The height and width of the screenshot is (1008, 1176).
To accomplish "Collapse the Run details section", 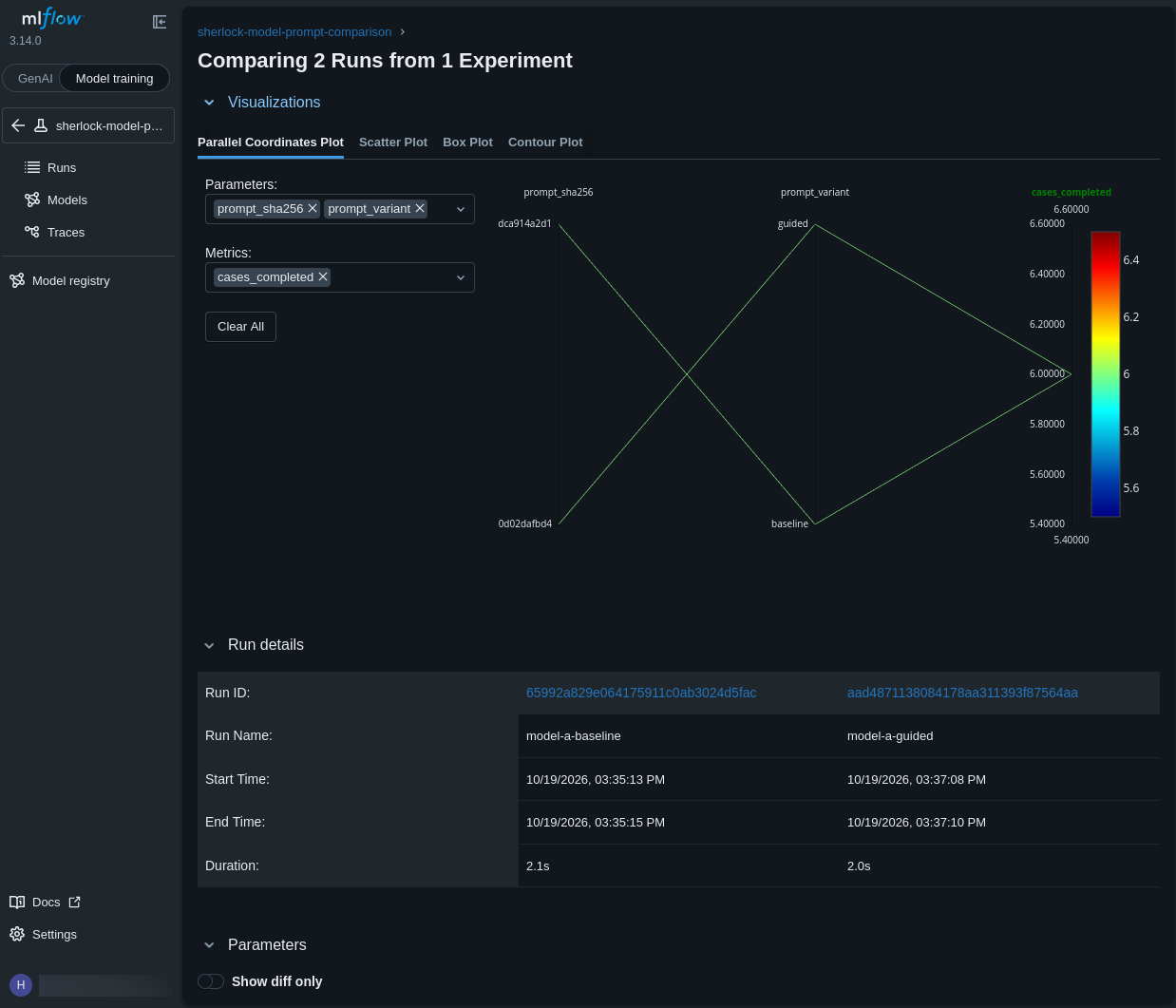I will point(209,645).
